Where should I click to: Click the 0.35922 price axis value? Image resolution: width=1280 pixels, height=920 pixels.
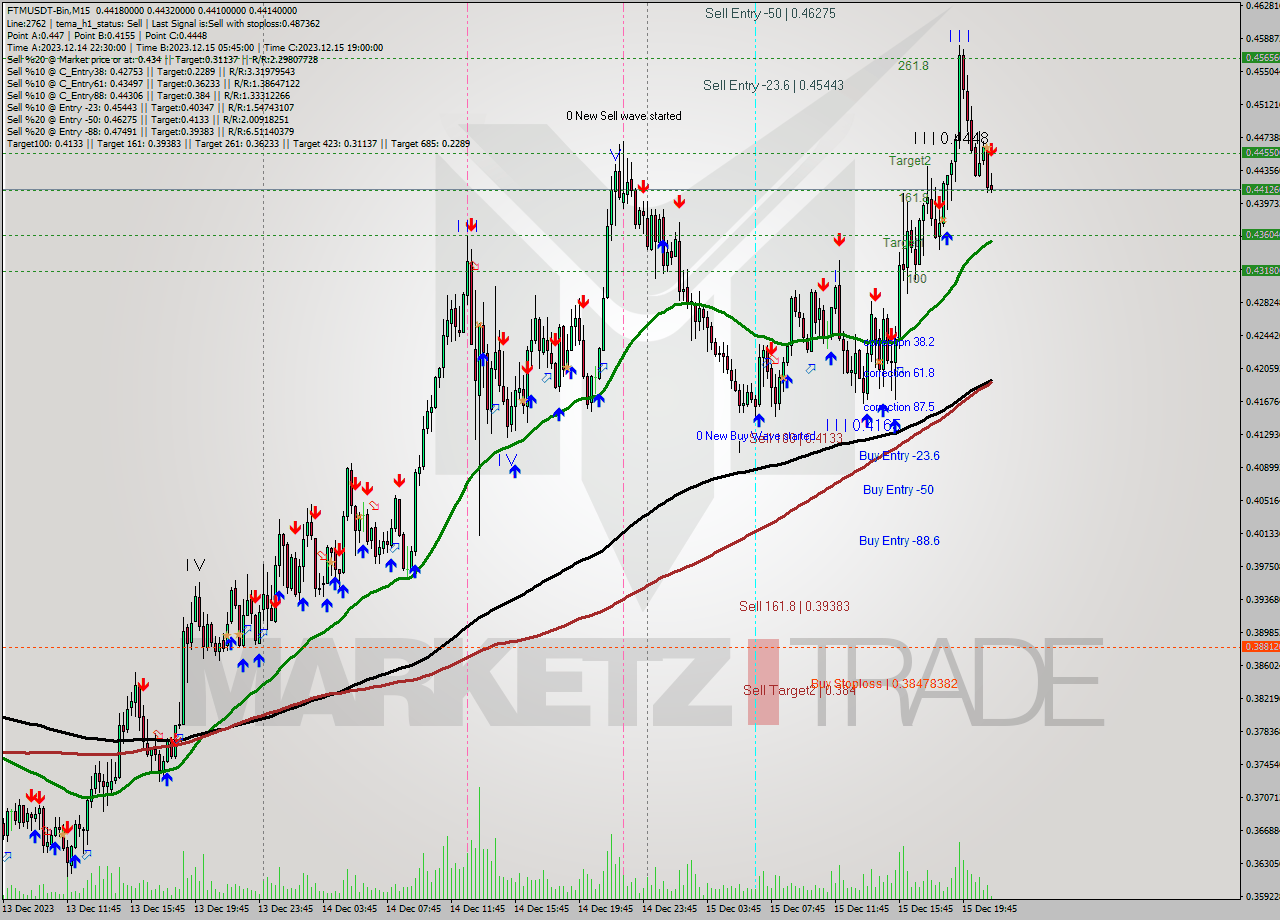click(1262, 896)
